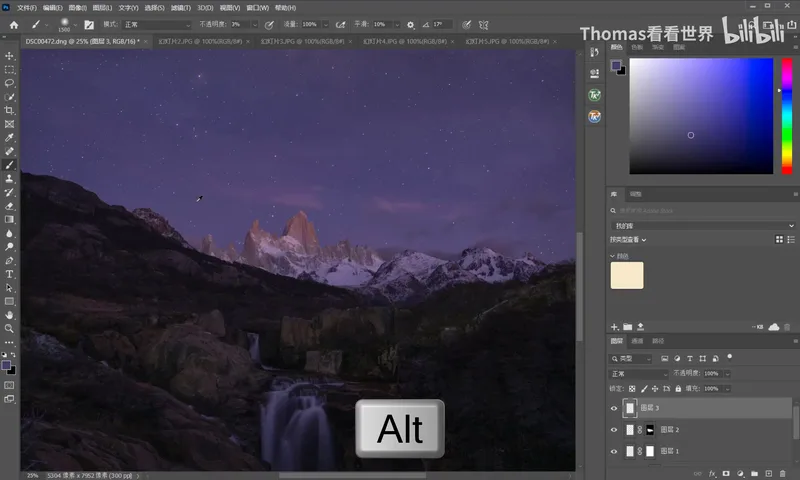Open the brush settings panel icon
Screen dimensions: 800x480
(89, 24)
